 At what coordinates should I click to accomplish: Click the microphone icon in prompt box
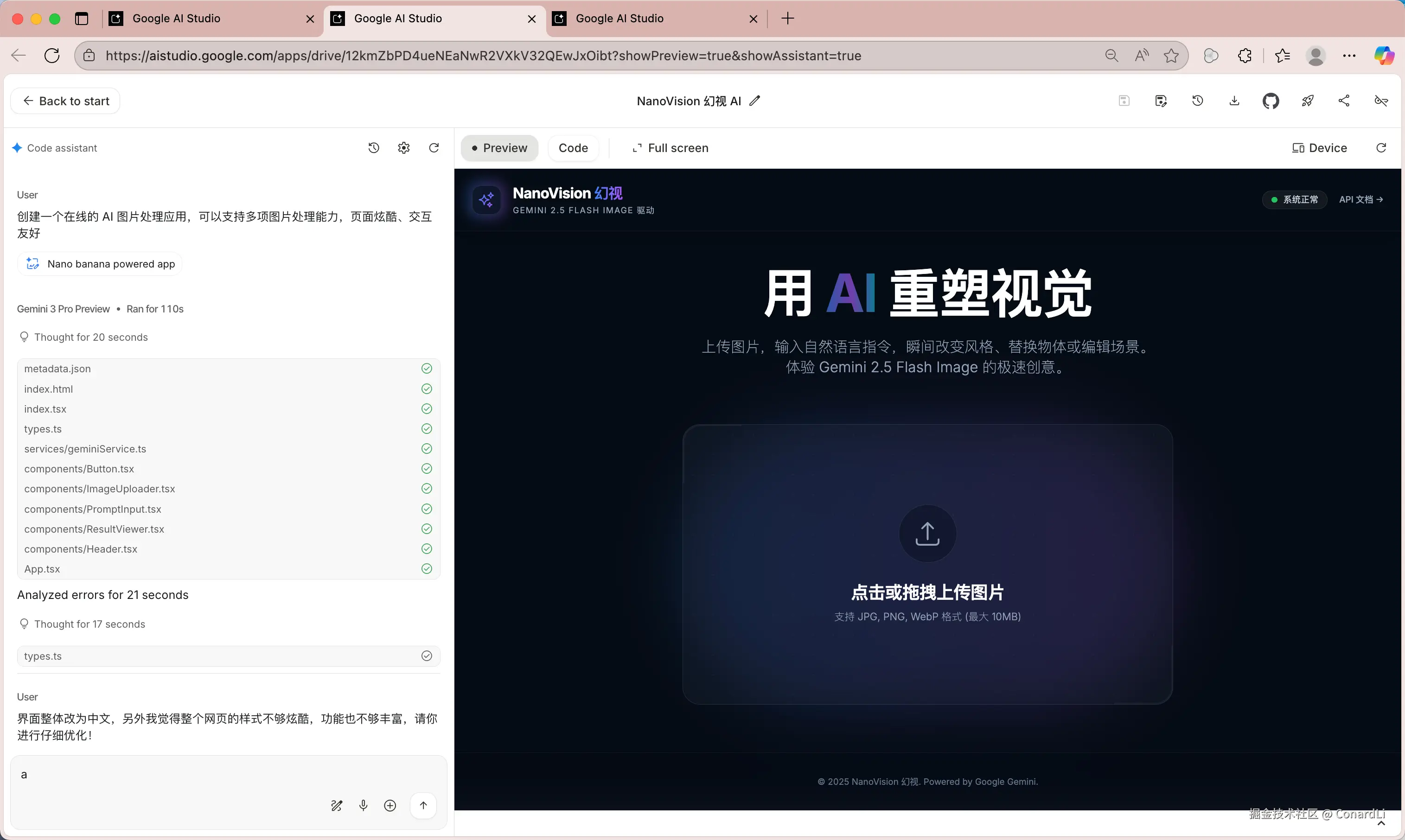pos(364,805)
